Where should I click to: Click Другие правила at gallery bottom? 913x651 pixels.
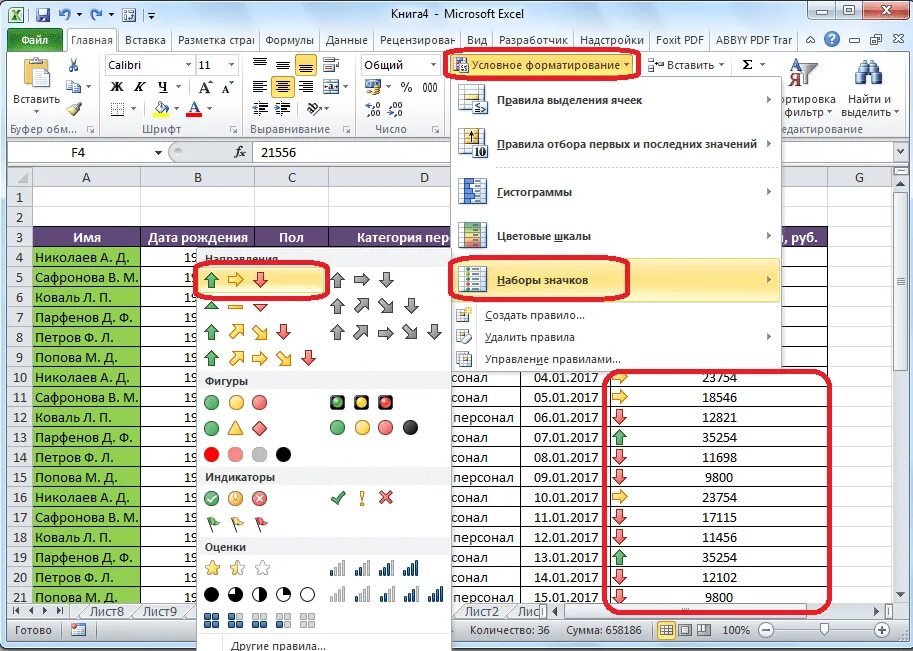[278, 645]
